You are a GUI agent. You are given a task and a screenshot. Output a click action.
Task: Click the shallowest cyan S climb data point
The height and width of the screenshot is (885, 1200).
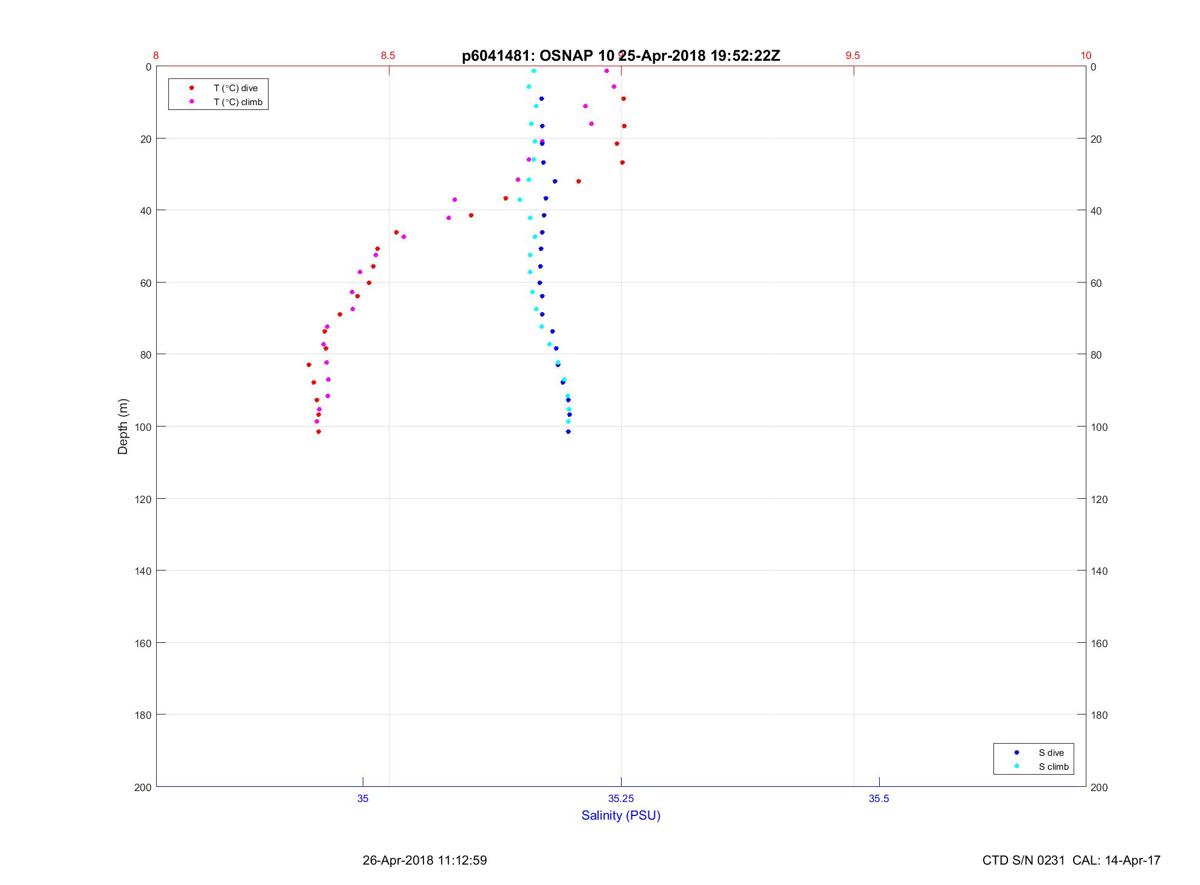pyautogui.click(x=533, y=71)
